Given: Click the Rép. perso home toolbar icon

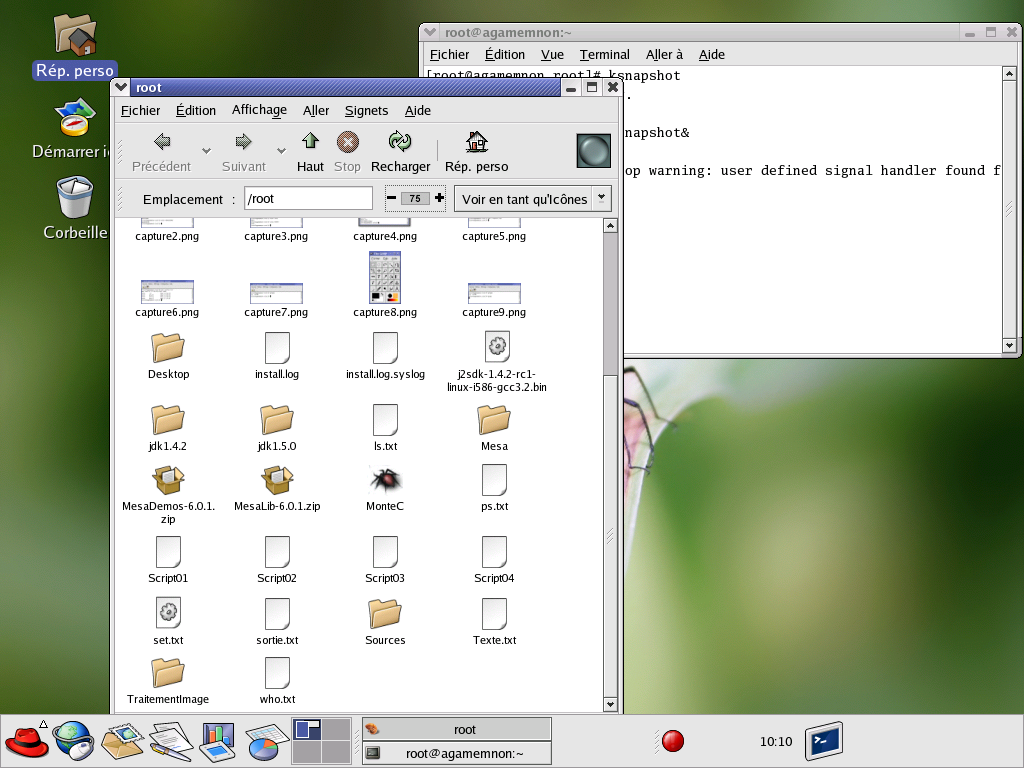Looking at the screenshot, I should coord(477,143).
